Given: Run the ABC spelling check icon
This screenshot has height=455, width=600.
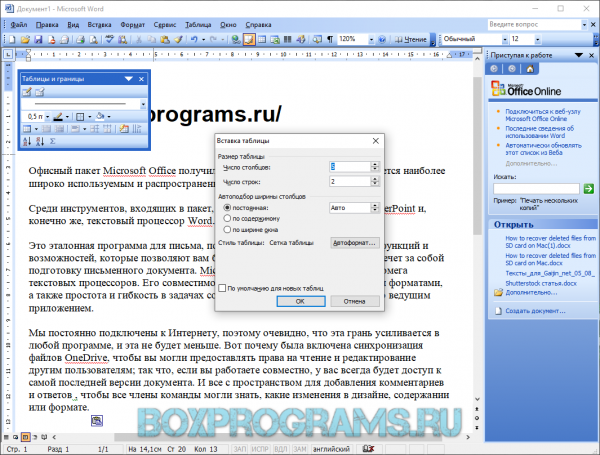Looking at the screenshot, I should (x=110, y=39).
